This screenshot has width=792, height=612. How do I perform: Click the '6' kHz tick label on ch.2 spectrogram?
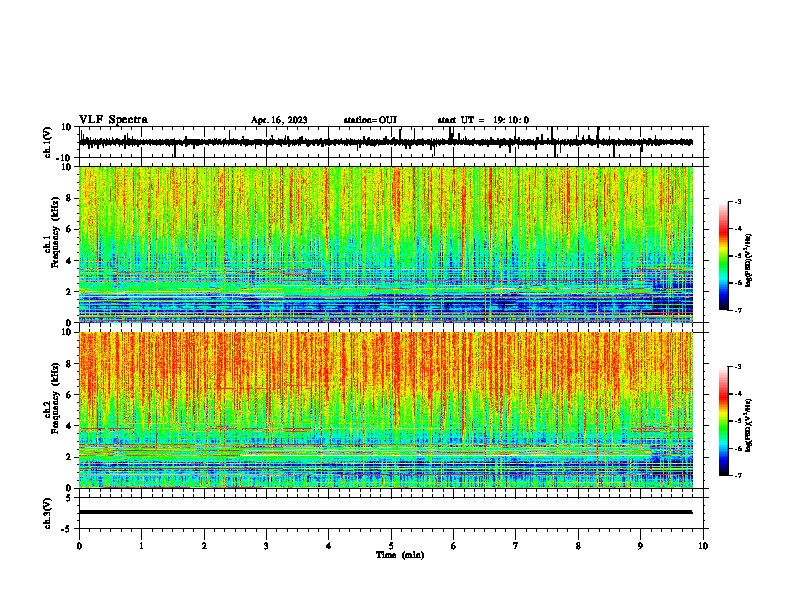(69, 395)
